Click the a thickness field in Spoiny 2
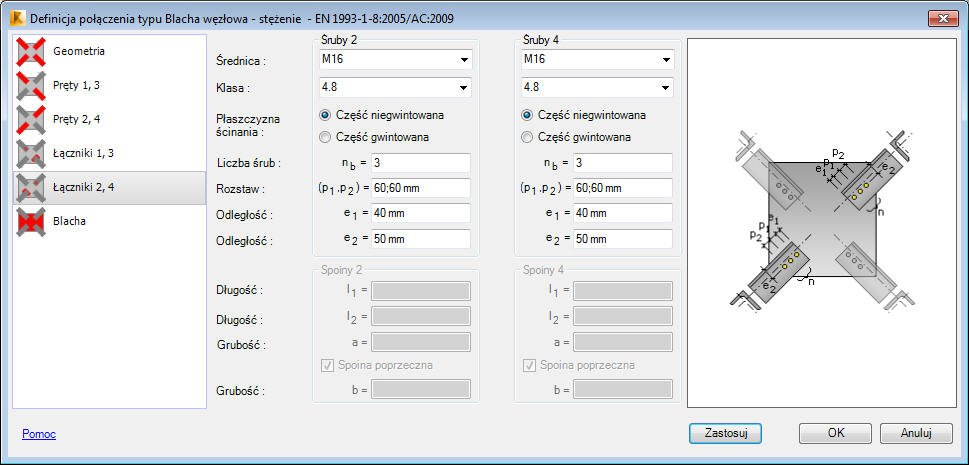The image size is (969, 465). point(421,341)
